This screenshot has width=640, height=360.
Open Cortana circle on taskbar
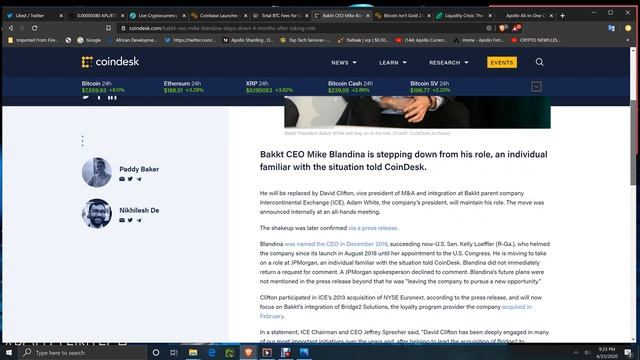(x=156, y=352)
